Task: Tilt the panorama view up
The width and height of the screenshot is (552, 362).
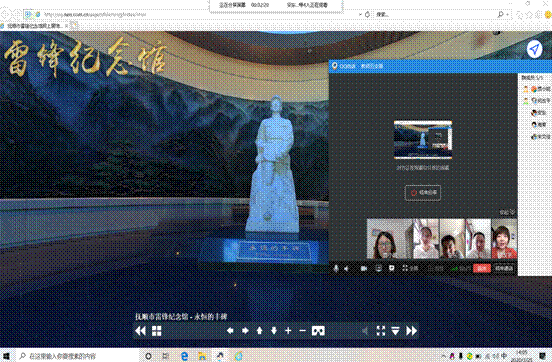Action: tap(259, 331)
